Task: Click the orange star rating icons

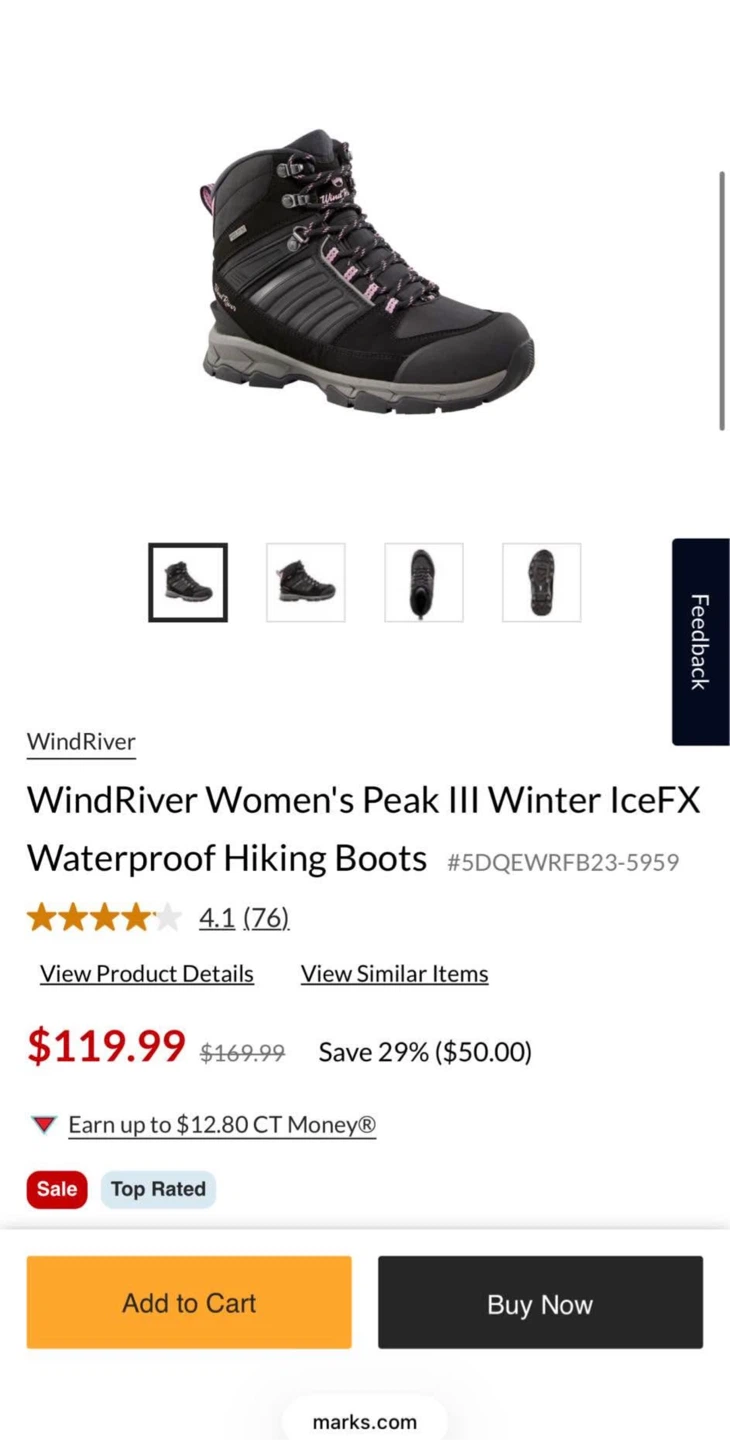Action: [104, 917]
